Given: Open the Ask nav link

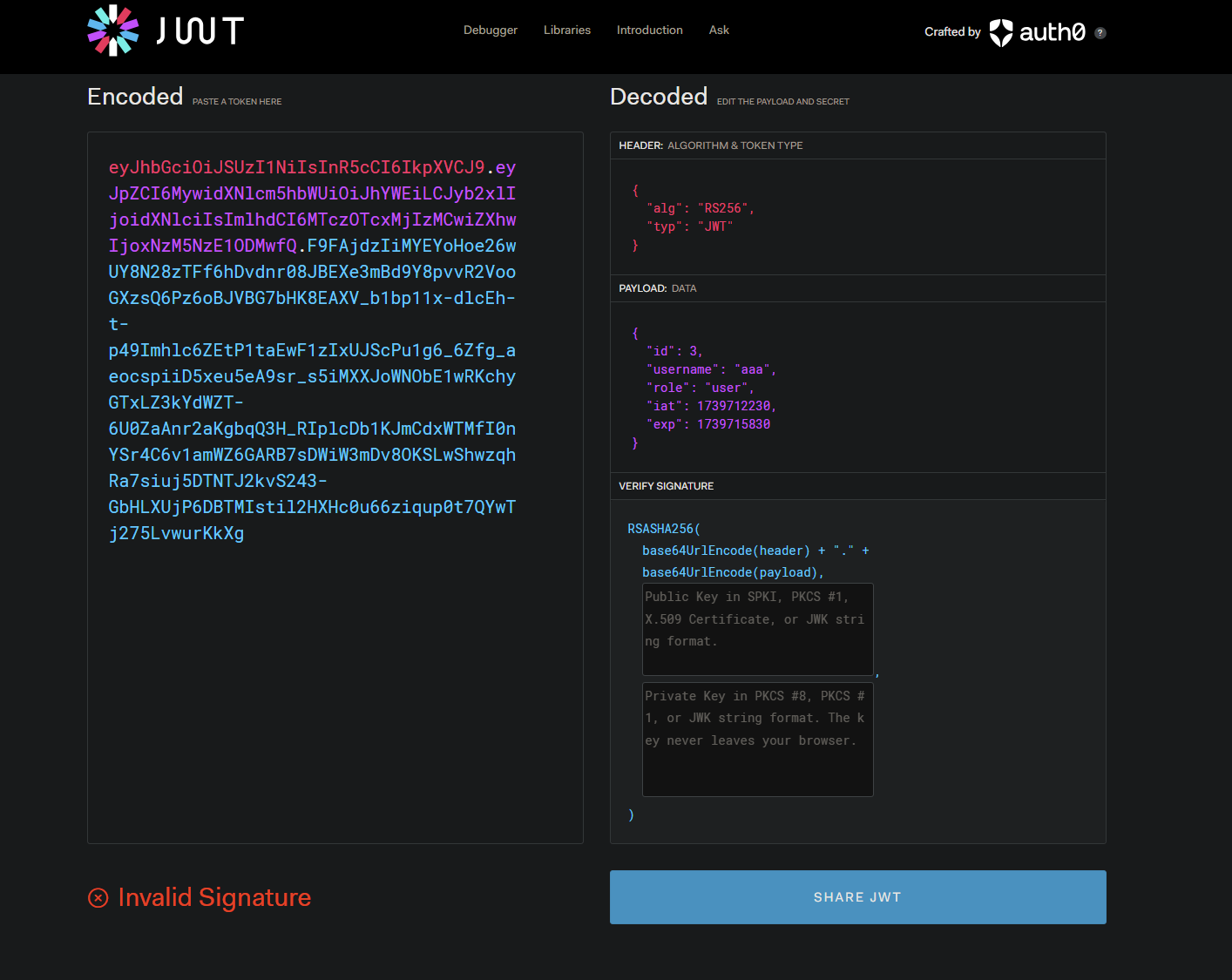Looking at the screenshot, I should pos(719,30).
